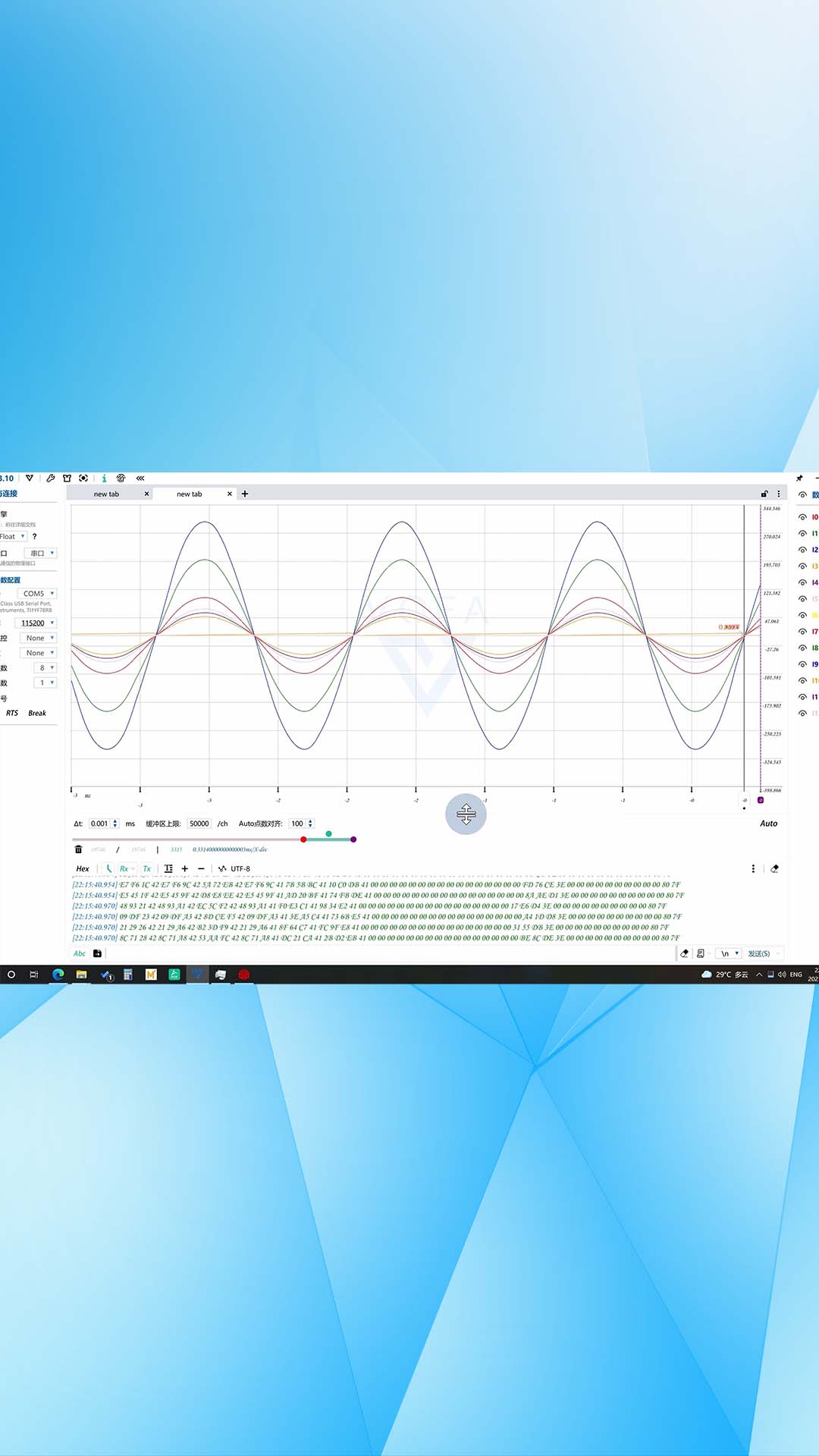Image resolution: width=819 pixels, height=1456 pixels.
Task: Expand the 115200 baud rate dropdown
Action: 37,623
